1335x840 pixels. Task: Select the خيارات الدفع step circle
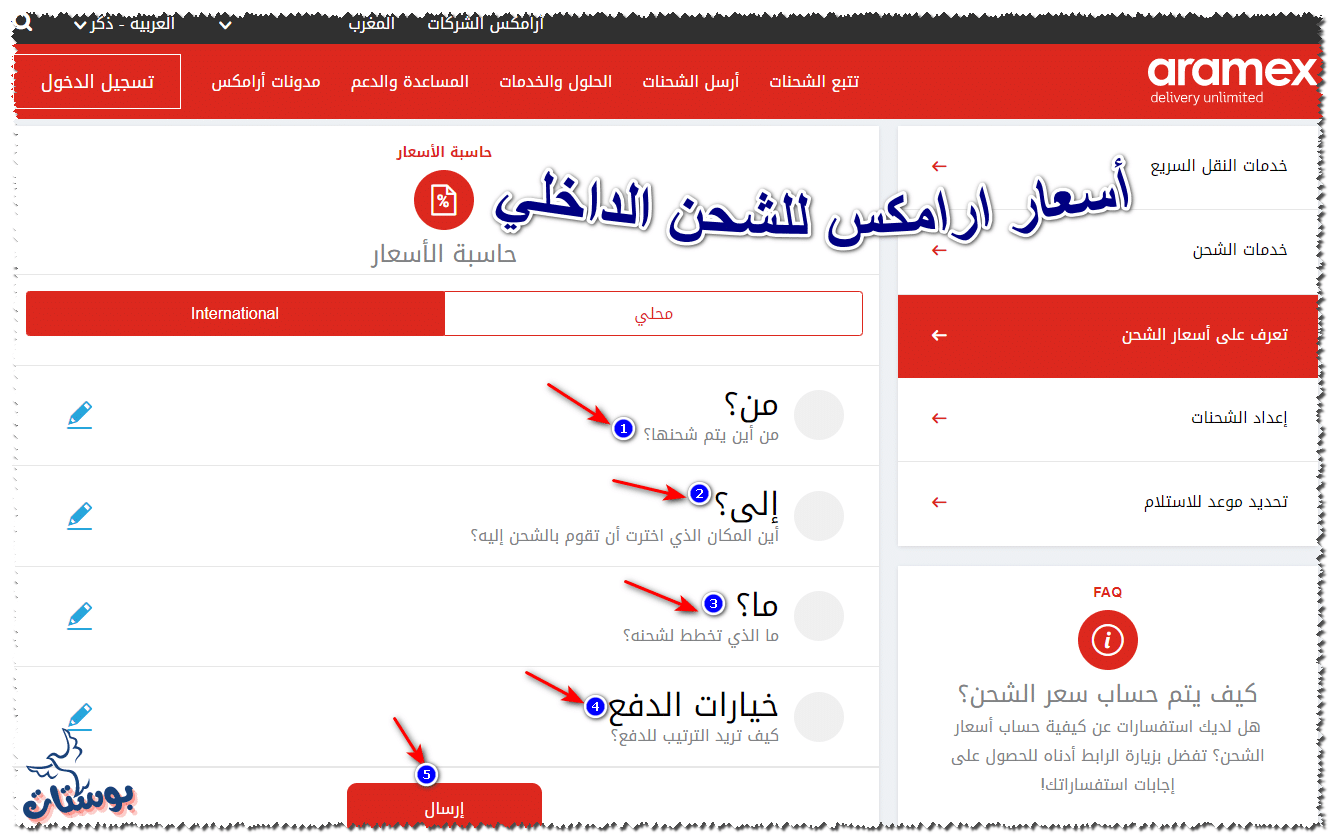point(819,716)
